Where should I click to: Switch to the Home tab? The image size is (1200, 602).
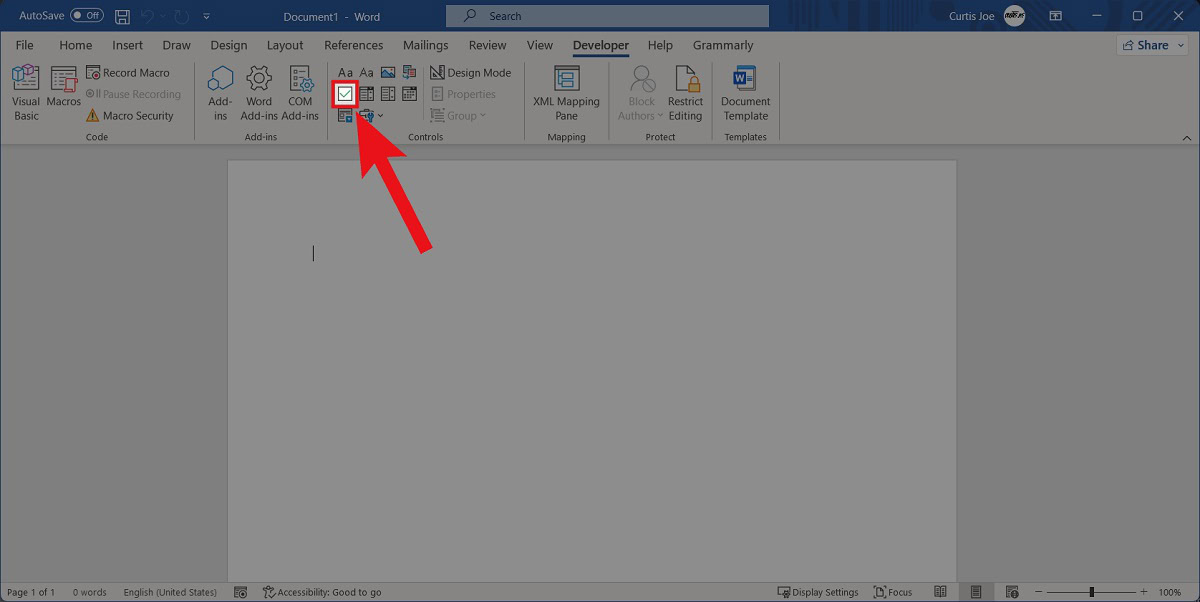(x=75, y=45)
